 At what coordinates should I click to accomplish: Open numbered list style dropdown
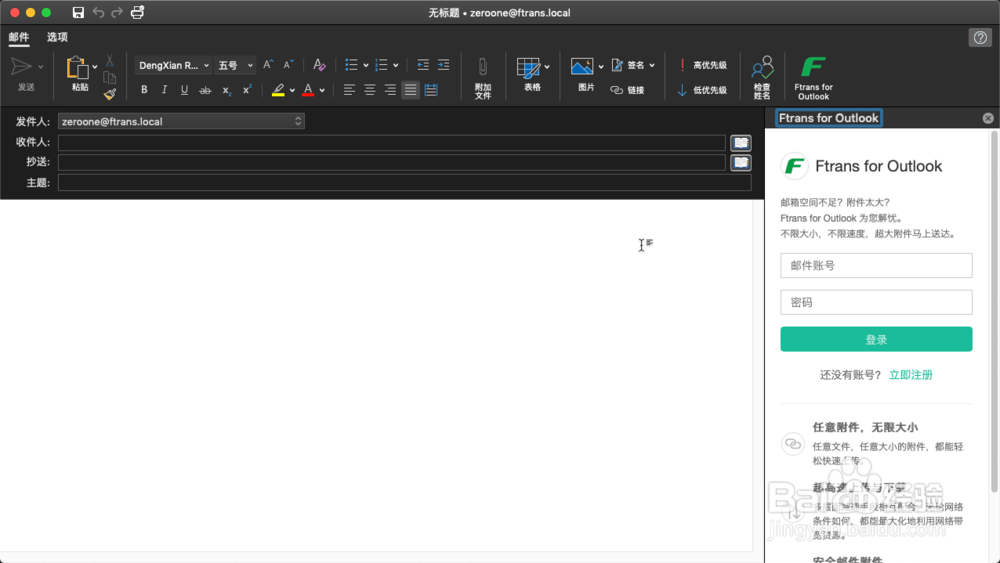395,65
